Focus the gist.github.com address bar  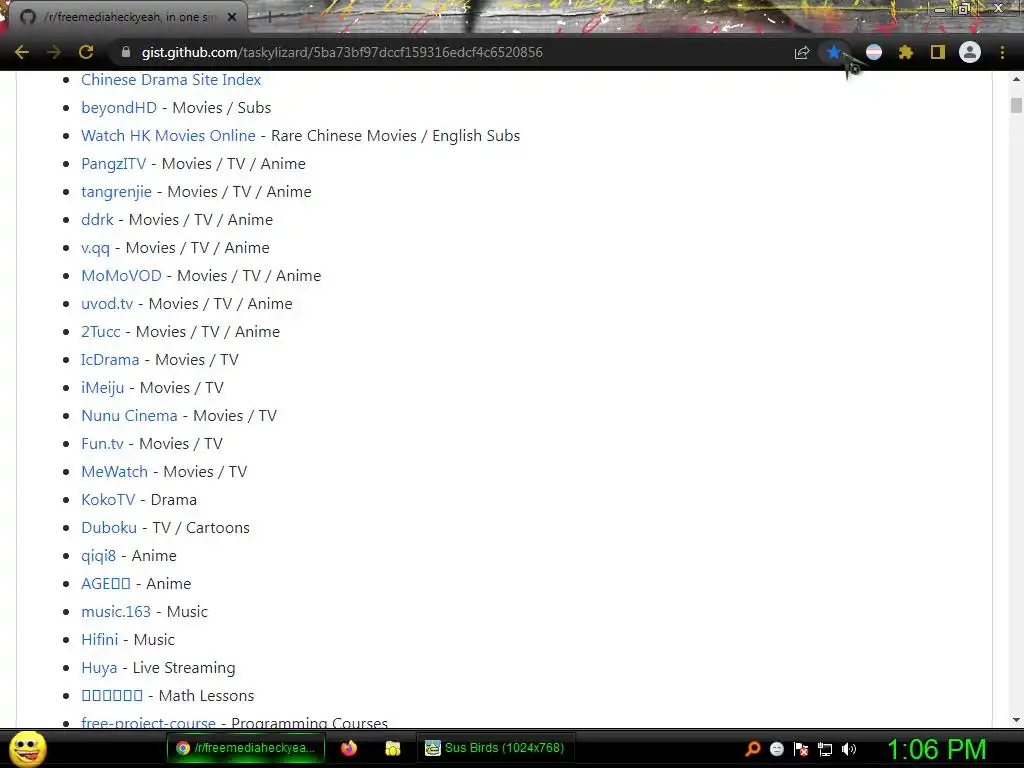click(x=451, y=52)
